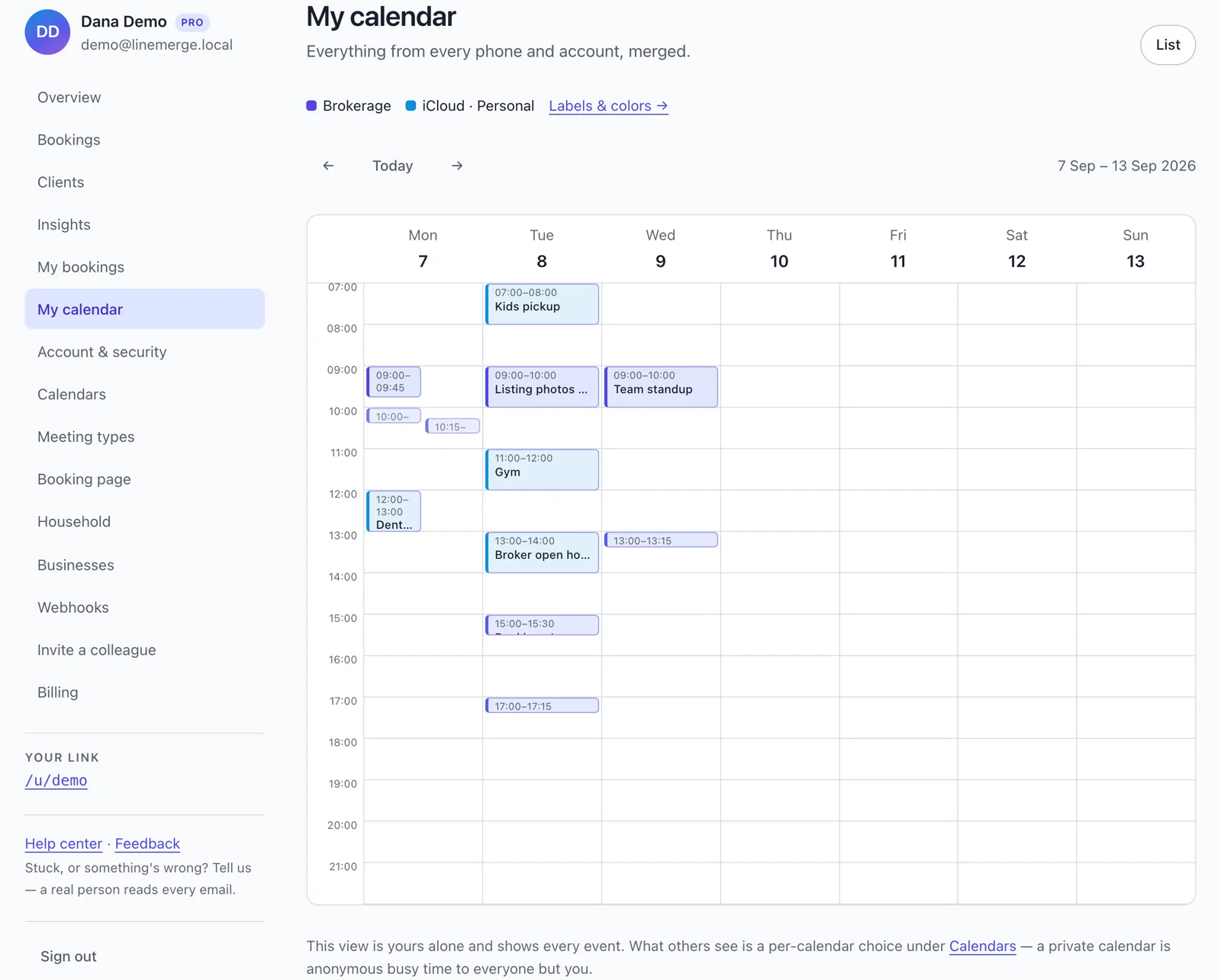Open Billing page

(x=145, y=692)
